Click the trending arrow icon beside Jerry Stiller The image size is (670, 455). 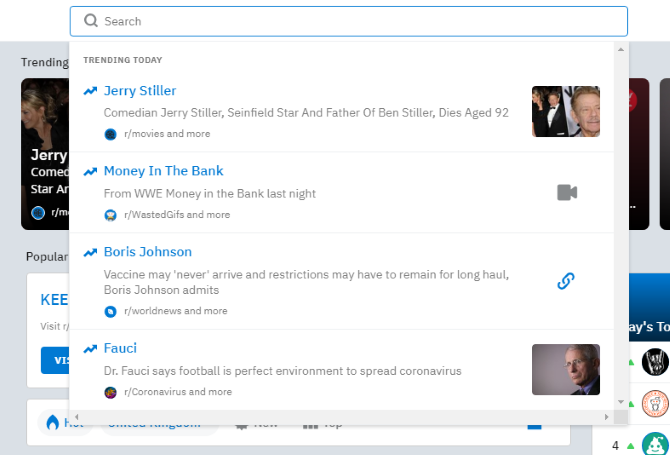(91, 91)
